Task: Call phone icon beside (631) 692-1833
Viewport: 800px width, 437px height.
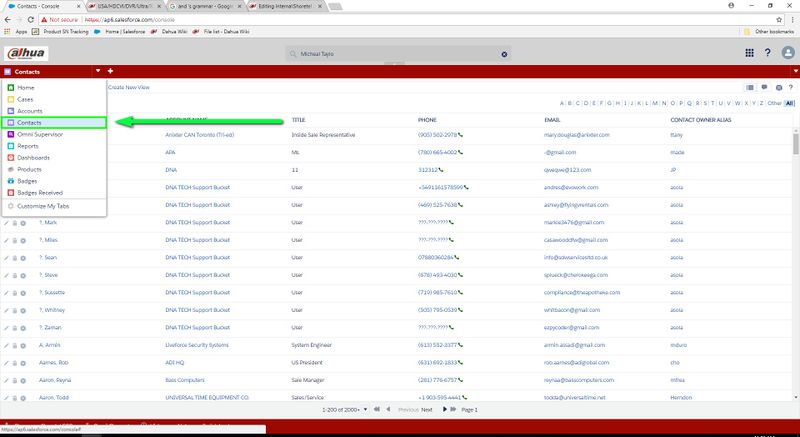Action: (460, 363)
